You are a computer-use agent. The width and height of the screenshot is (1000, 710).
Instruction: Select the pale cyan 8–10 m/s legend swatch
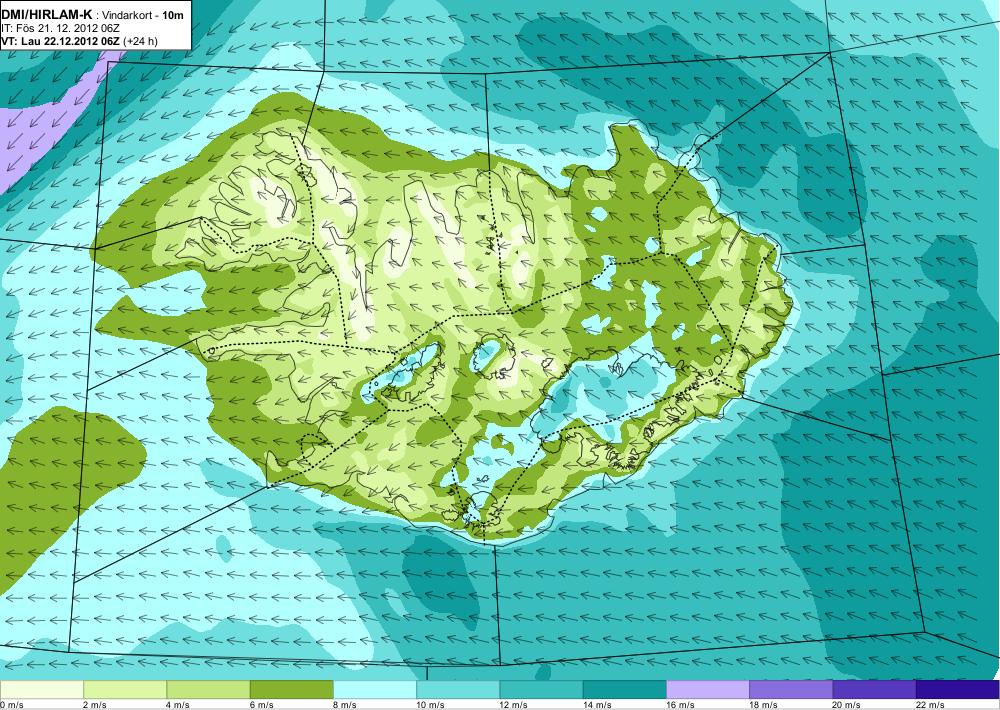[375, 690]
